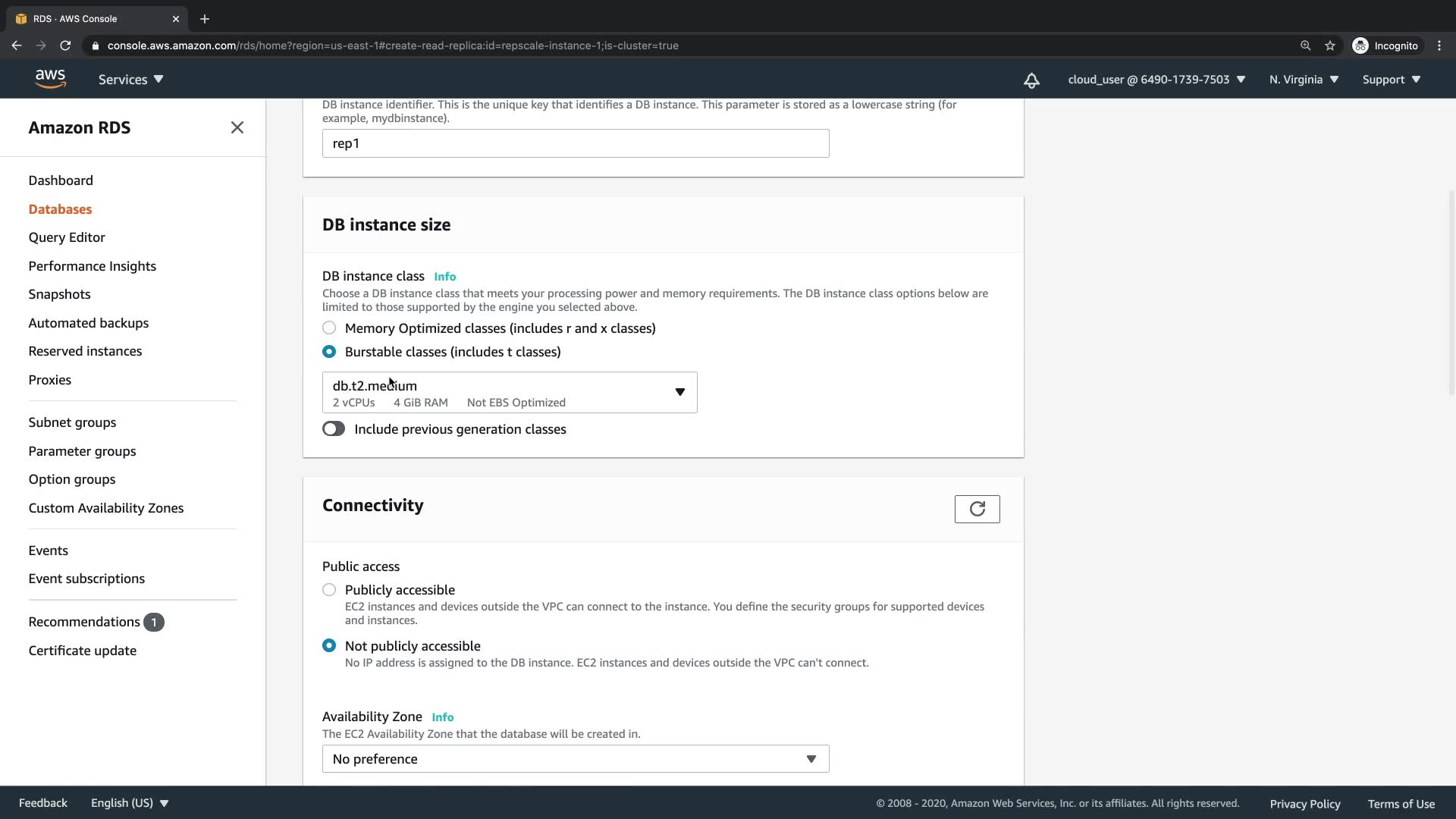
Task: Toggle Include previous generation classes
Action: point(334,429)
